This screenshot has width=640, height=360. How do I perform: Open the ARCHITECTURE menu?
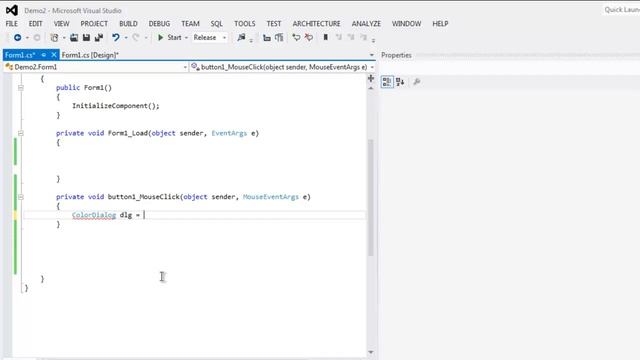[316, 24]
